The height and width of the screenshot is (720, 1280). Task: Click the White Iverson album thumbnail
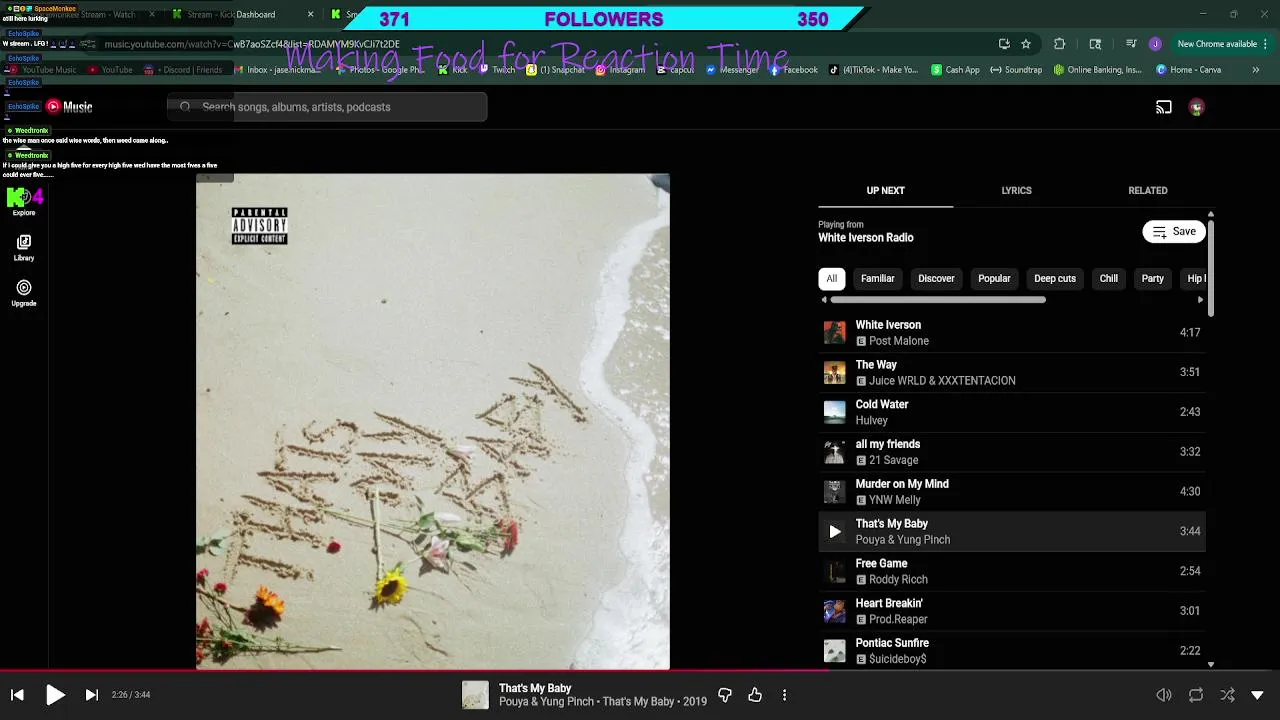point(835,333)
